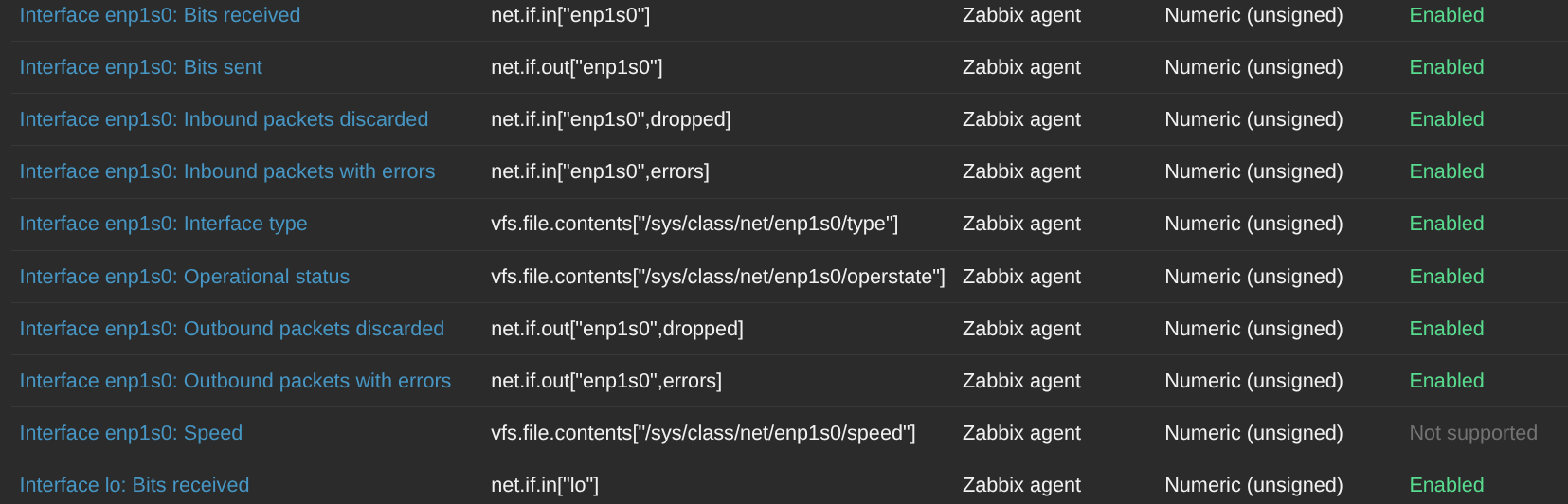
Task: Click Not supported status for Speed item
Action: (1473, 433)
